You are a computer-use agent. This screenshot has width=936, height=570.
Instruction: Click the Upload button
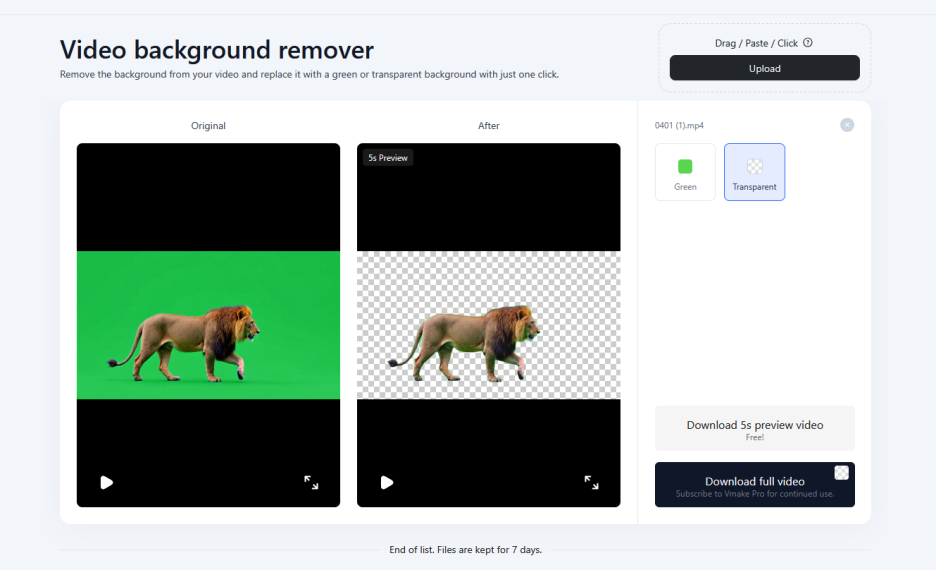[764, 68]
